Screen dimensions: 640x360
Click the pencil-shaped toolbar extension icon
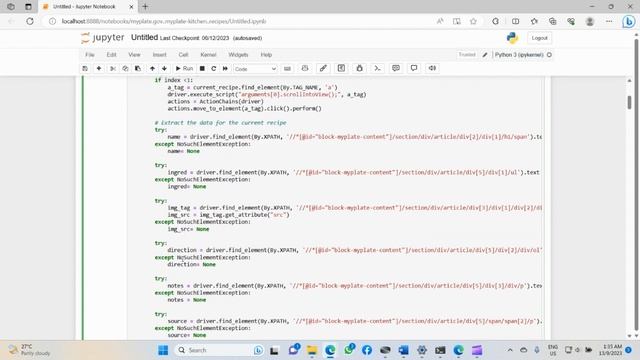323,69
